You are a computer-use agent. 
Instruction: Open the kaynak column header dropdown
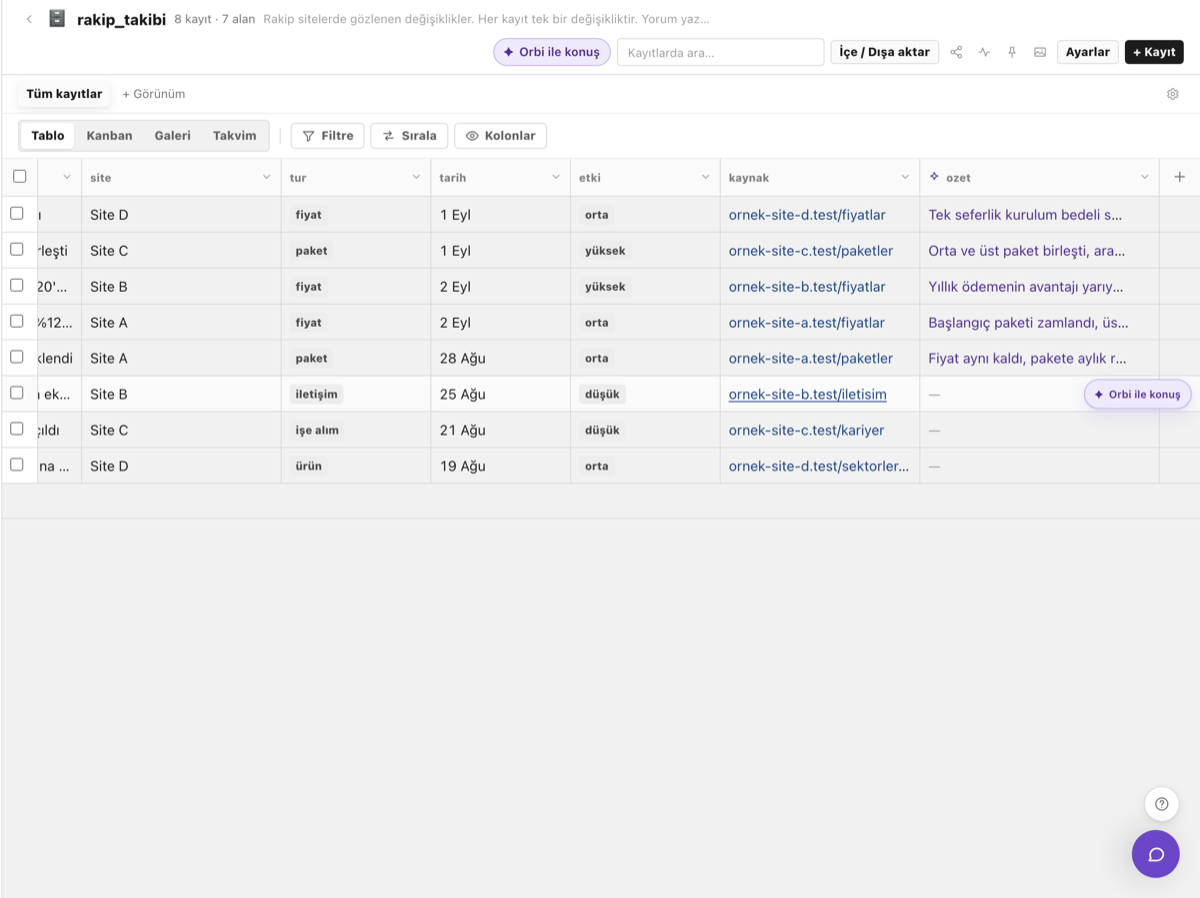pos(905,177)
